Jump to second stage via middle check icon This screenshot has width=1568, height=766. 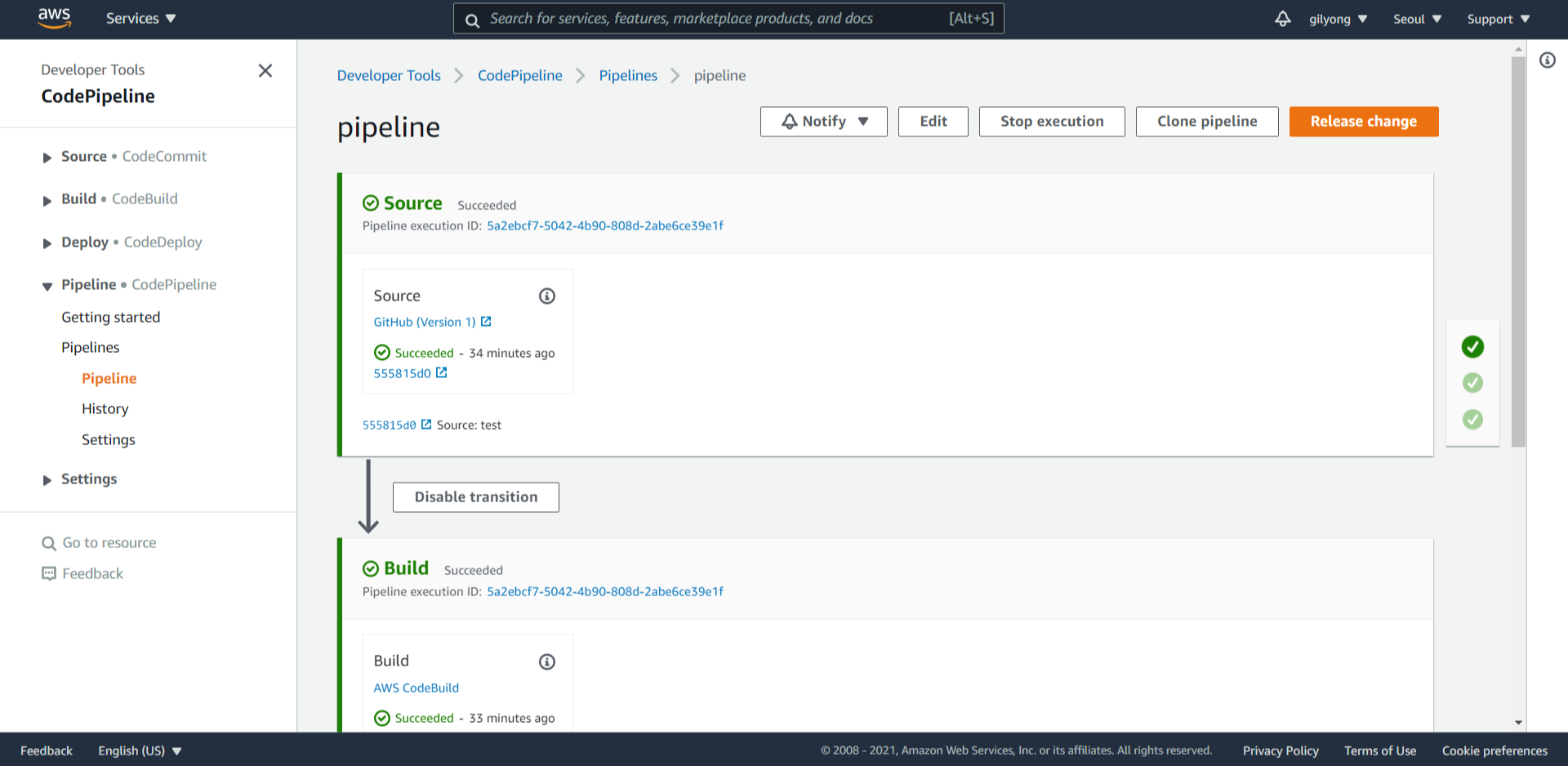click(1472, 383)
